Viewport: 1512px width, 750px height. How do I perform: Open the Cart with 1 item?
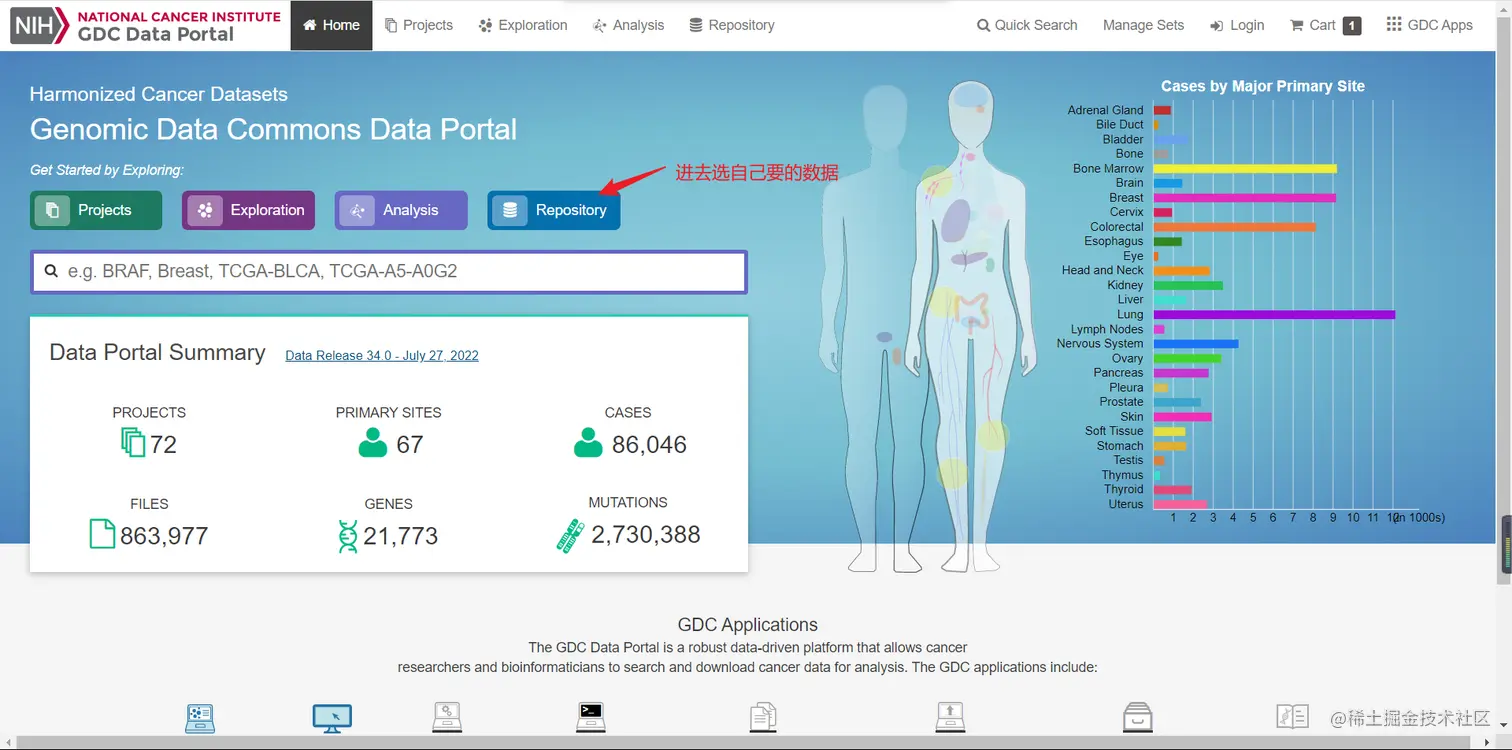[x=1325, y=25]
